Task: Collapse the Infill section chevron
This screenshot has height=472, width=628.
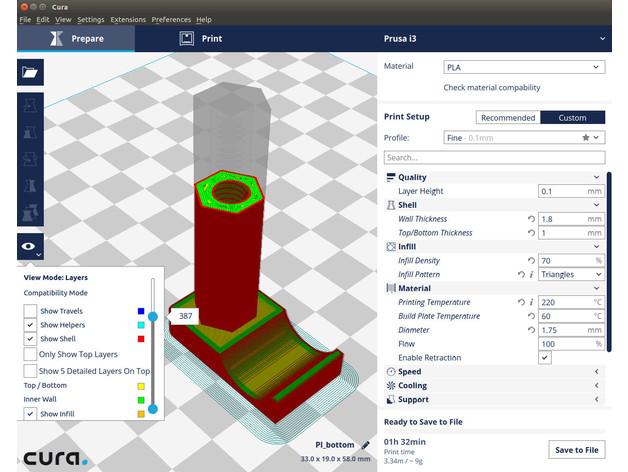Action: [x=596, y=247]
